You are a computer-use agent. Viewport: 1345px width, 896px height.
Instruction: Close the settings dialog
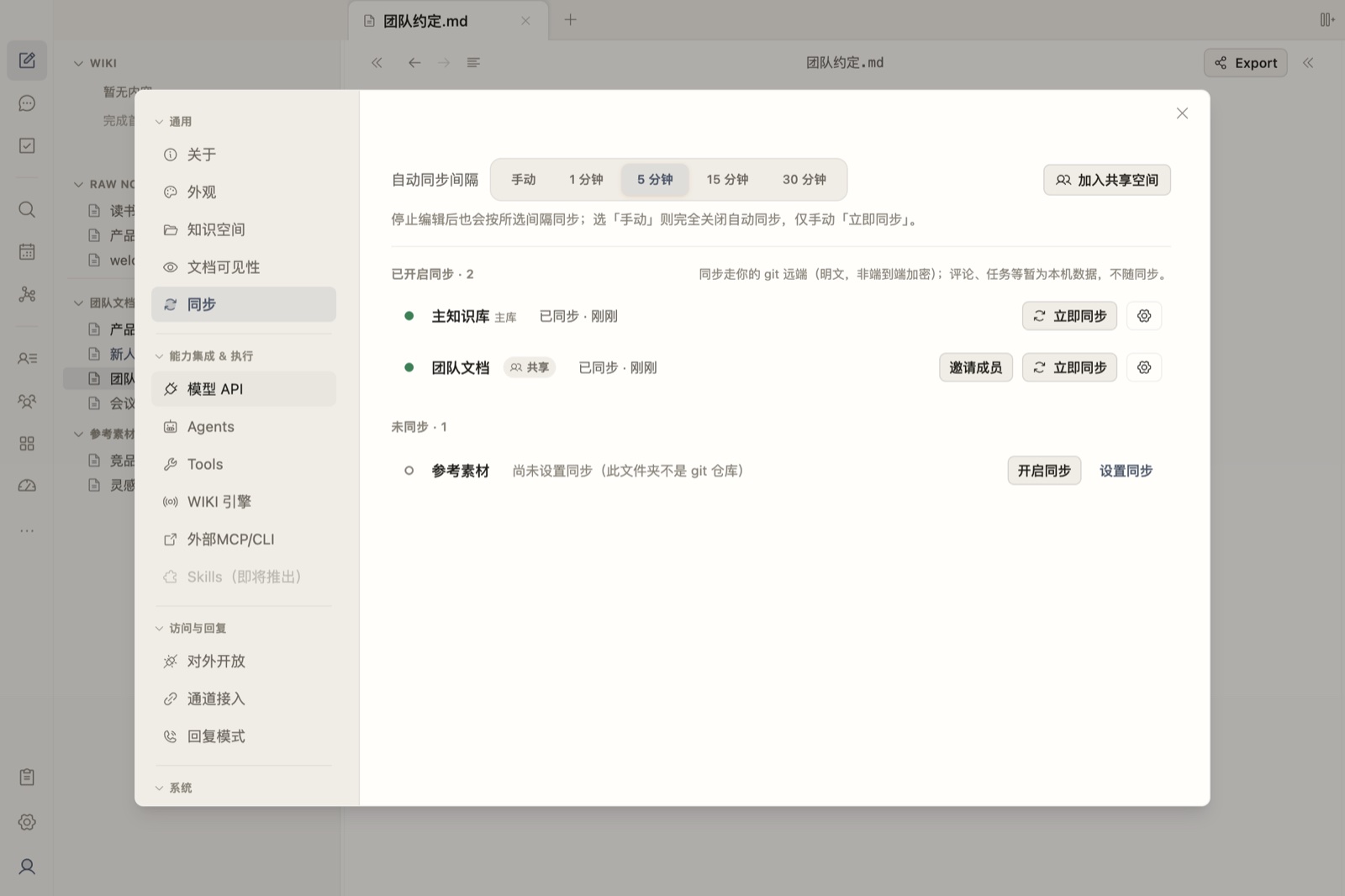coord(1182,113)
